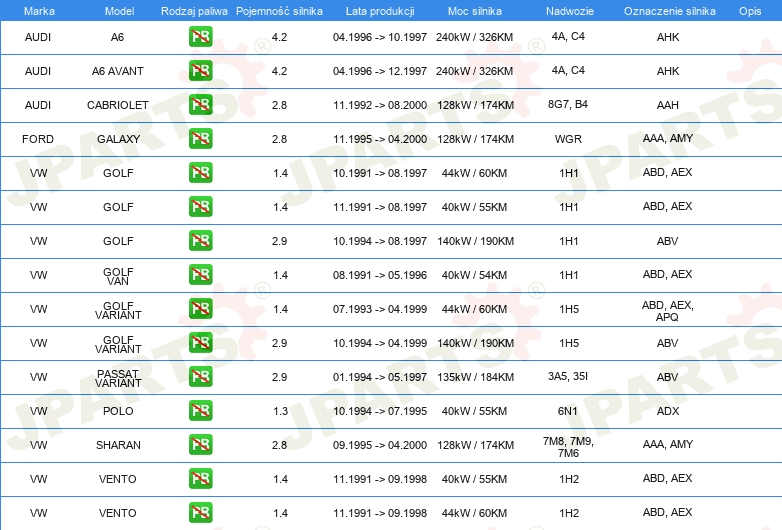Image resolution: width=782 pixels, height=530 pixels.
Task: Click the petrol fuel icon in the GOLF VAN row
Action: point(200,275)
